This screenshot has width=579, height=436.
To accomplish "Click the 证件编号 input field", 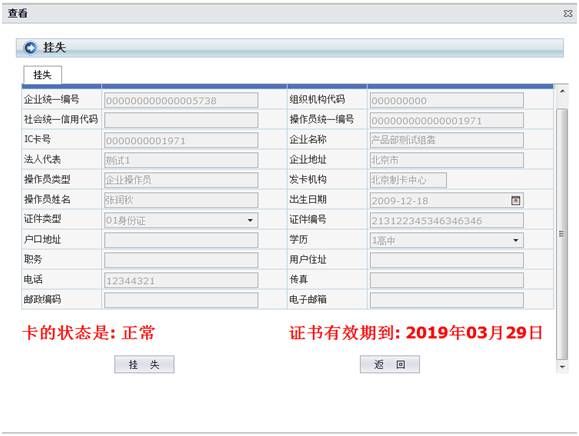I will 447,220.
